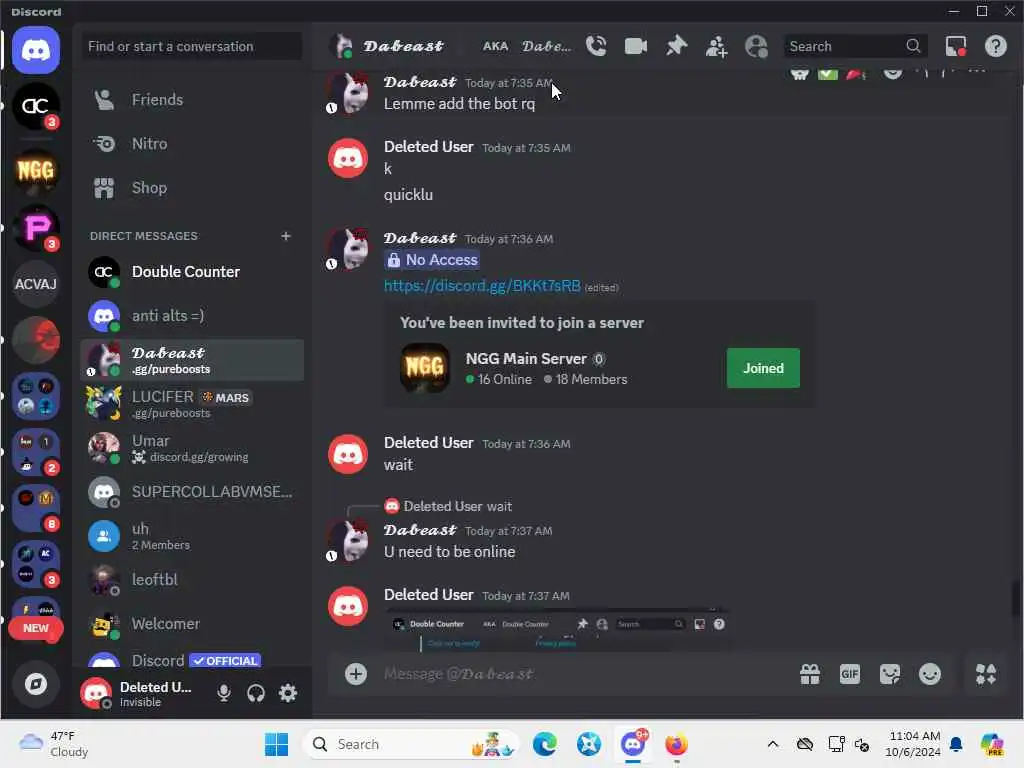Open Windows Start menu
The height and width of the screenshot is (768, 1024).
276,744
